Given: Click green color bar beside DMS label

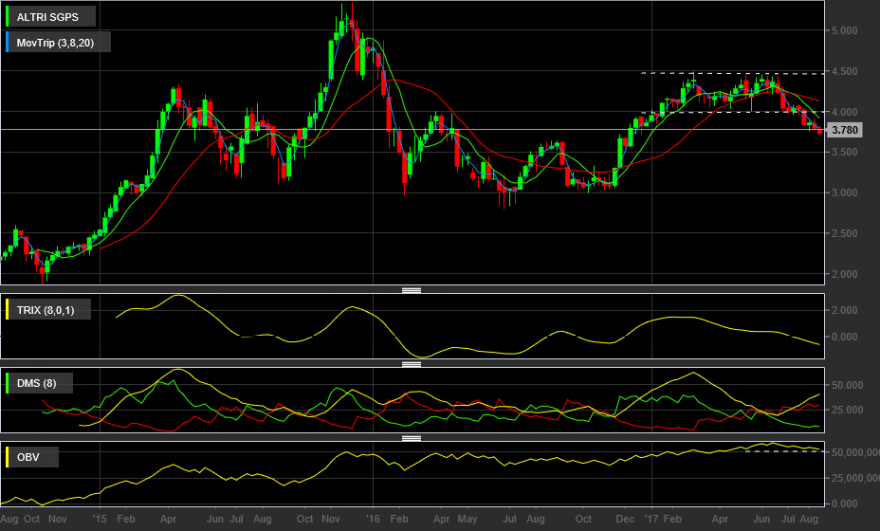Looking at the screenshot, I should pos(7,383).
